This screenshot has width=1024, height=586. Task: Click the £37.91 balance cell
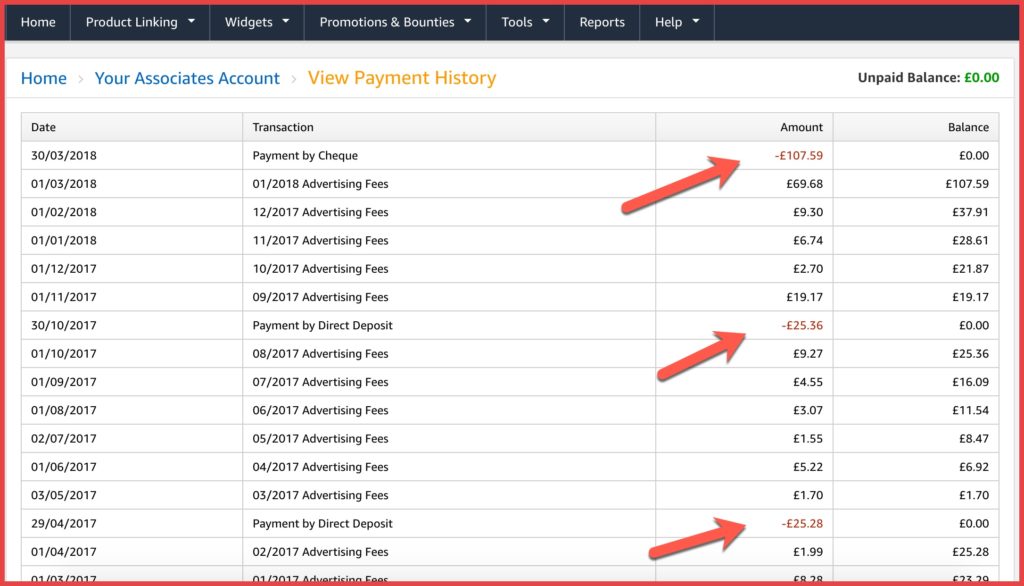coord(916,212)
